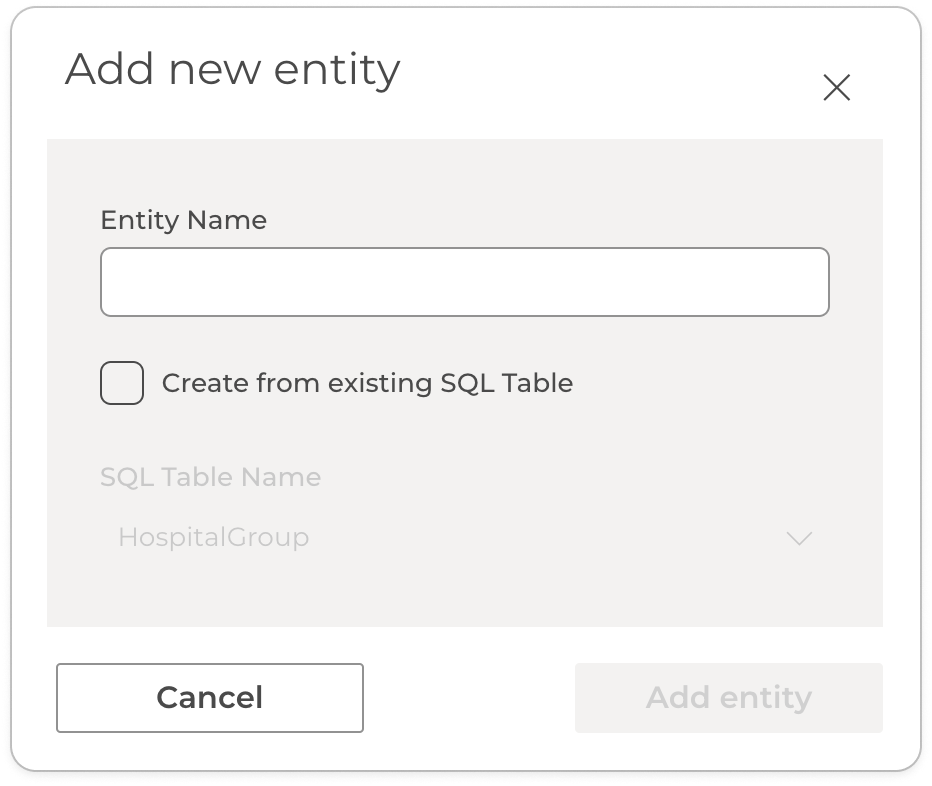Click the "Entity Name" field label
The image size is (932, 786).
(x=183, y=220)
